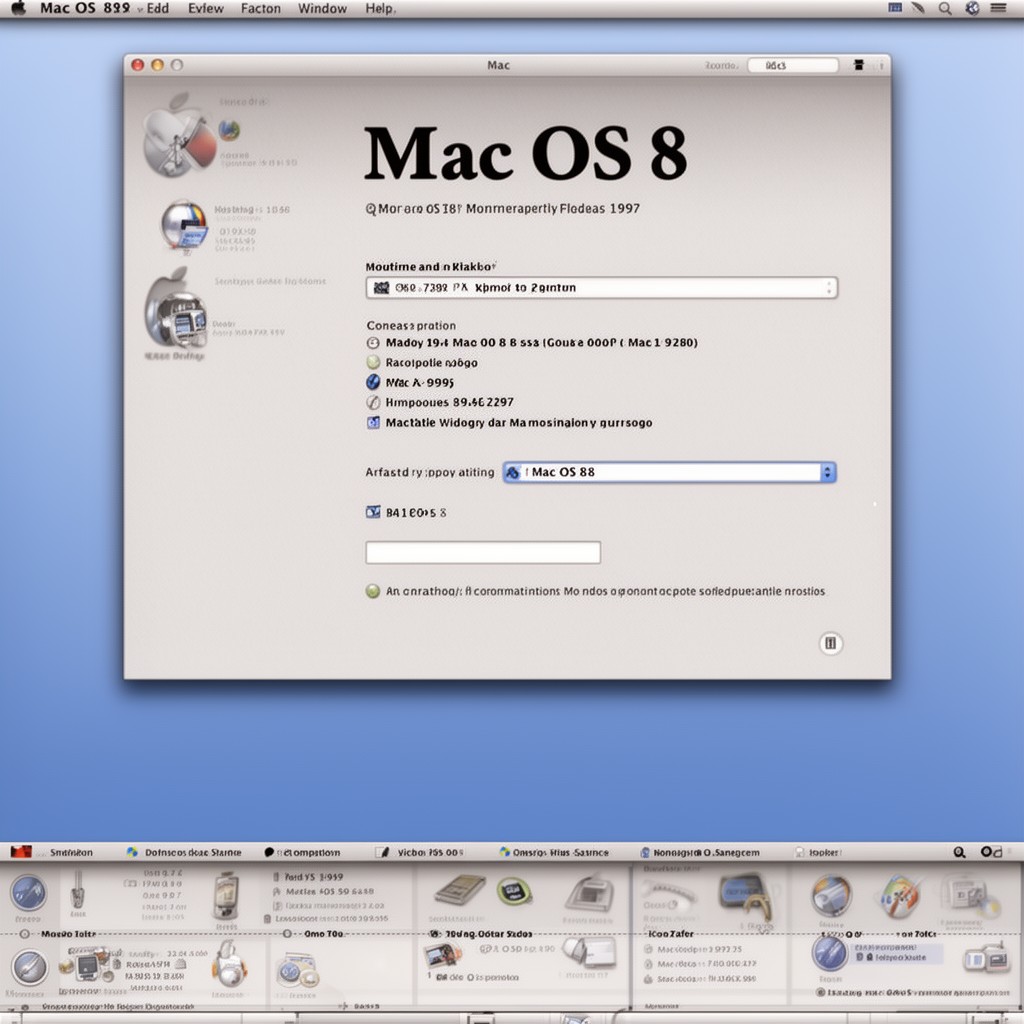1024x1024 pixels.
Task: Open the three-line list icon in the top menu bar
Action: 999,8
